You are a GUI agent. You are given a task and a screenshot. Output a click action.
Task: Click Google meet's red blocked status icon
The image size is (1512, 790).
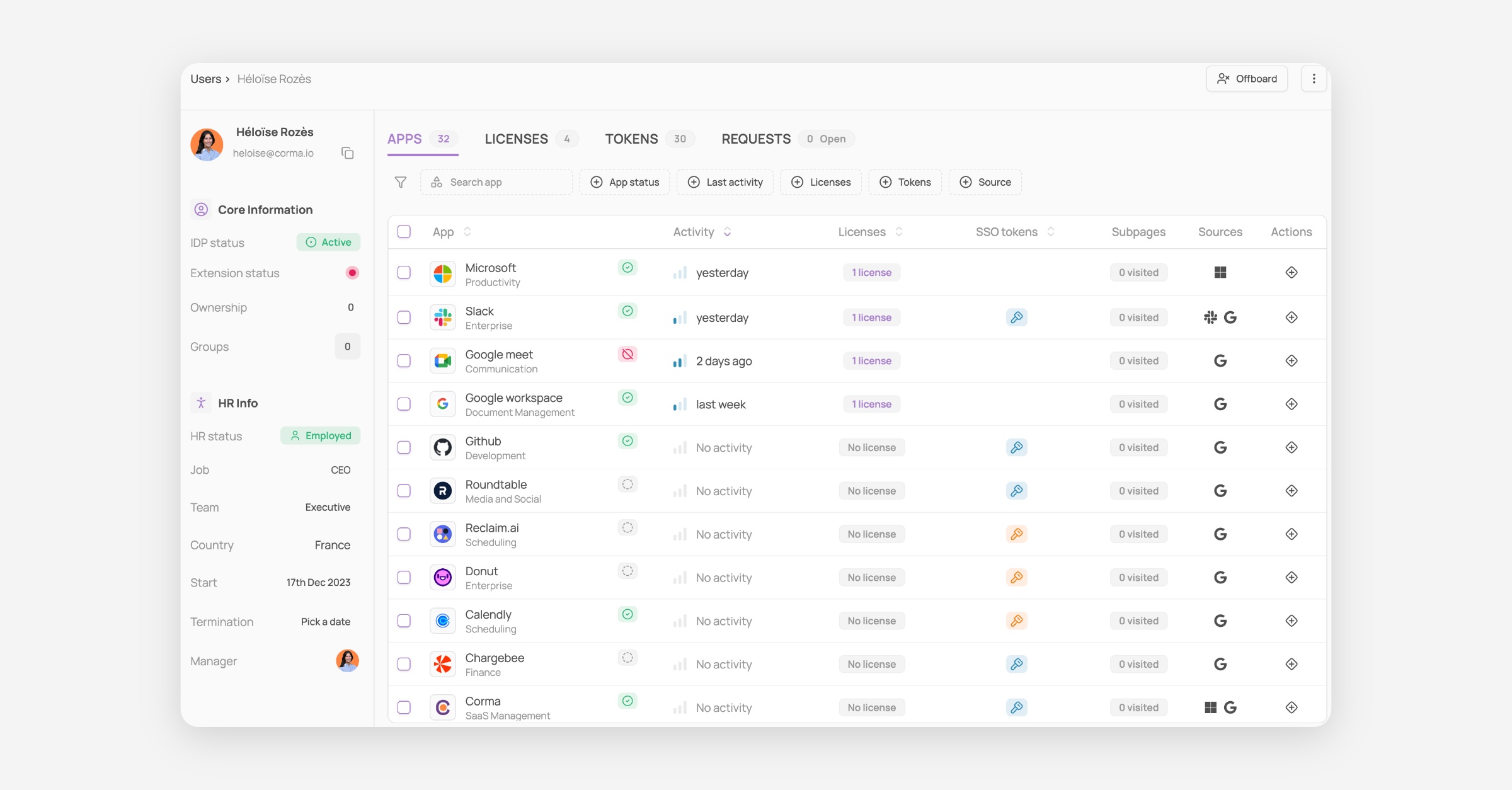[x=627, y=354]
